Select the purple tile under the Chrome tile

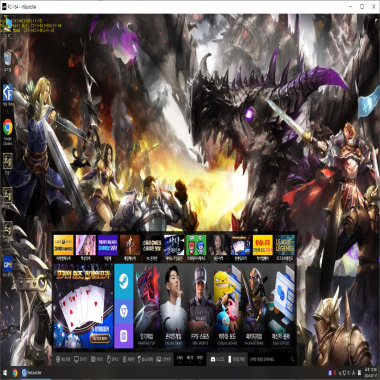click(124, 336)
